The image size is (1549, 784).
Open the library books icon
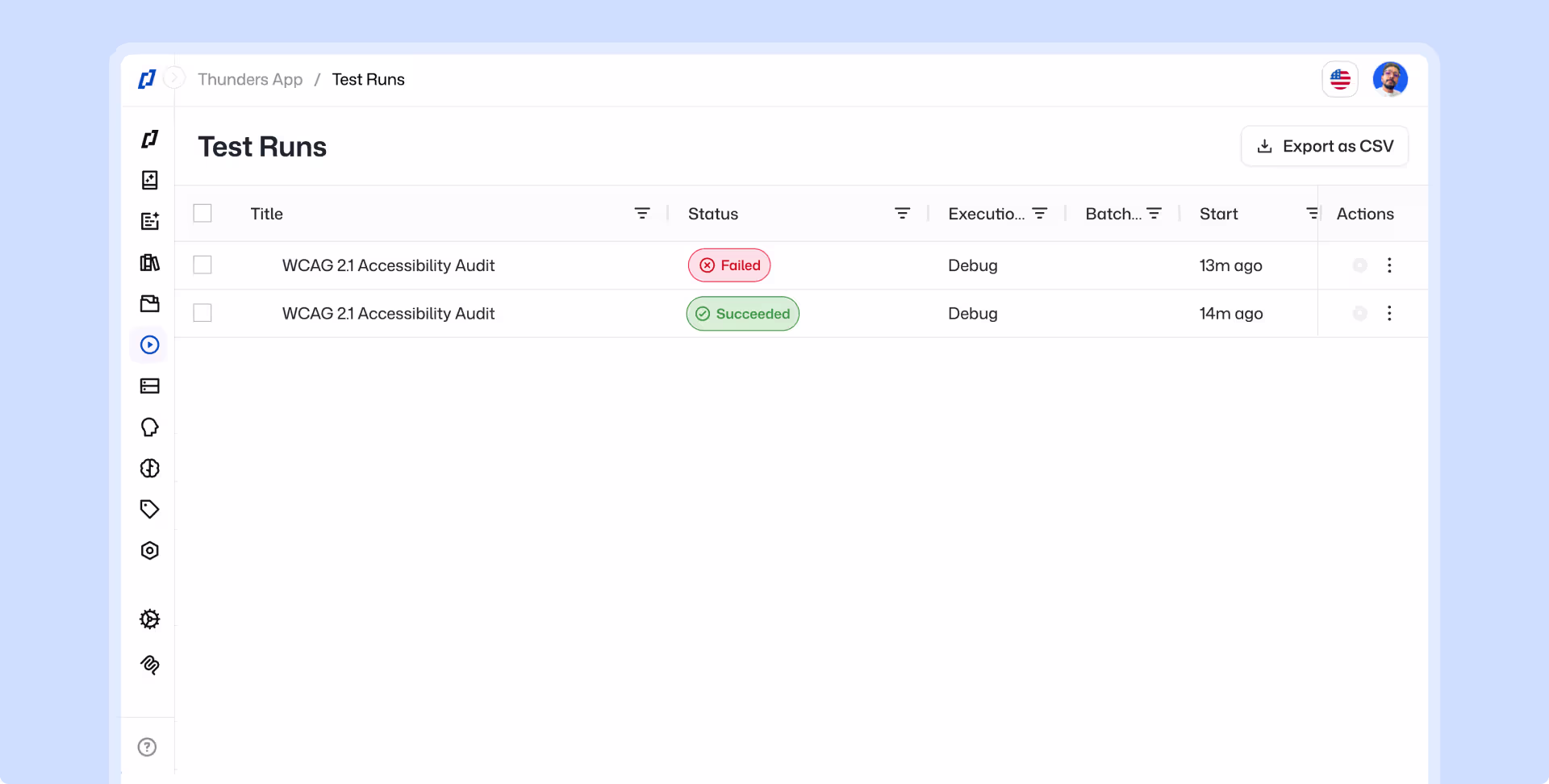150,262
